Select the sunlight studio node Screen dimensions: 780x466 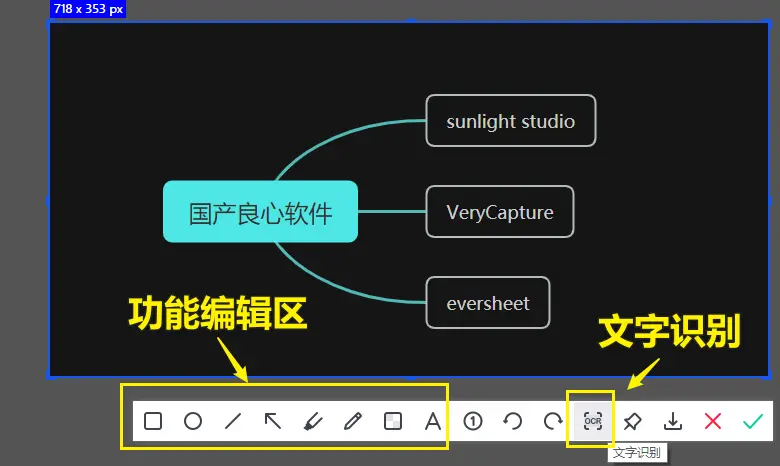click(x=510, y=121)
